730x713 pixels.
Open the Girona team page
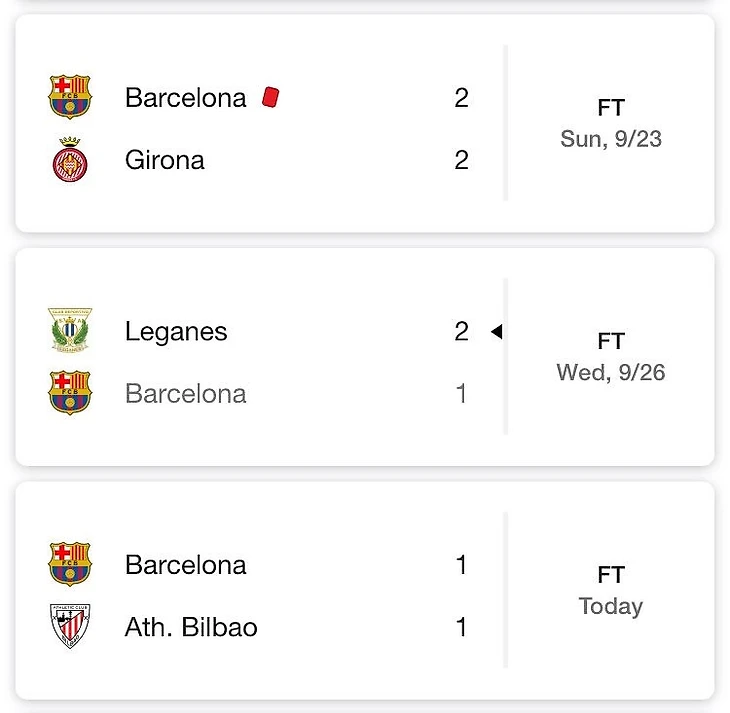[165, 160]
